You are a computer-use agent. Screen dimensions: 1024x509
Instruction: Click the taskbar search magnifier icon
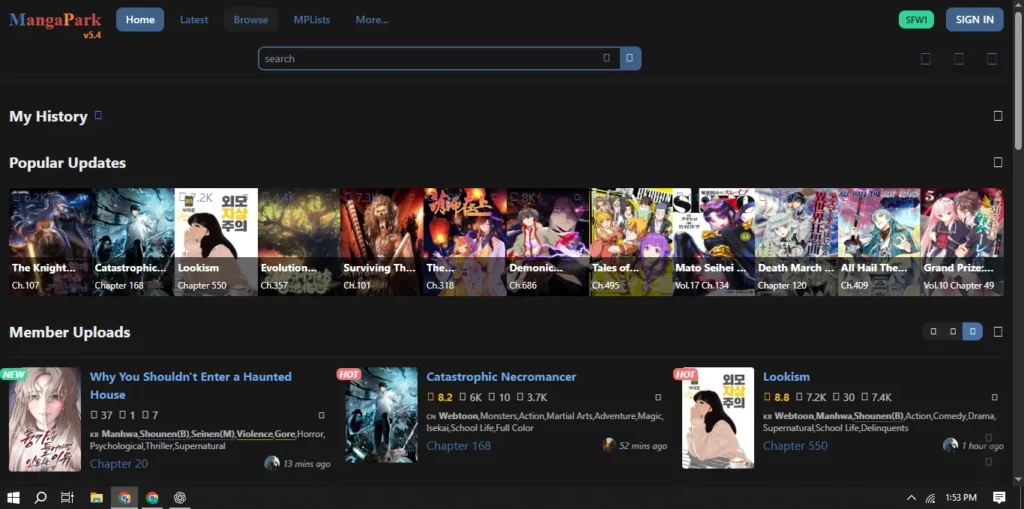tap(41, 497)
